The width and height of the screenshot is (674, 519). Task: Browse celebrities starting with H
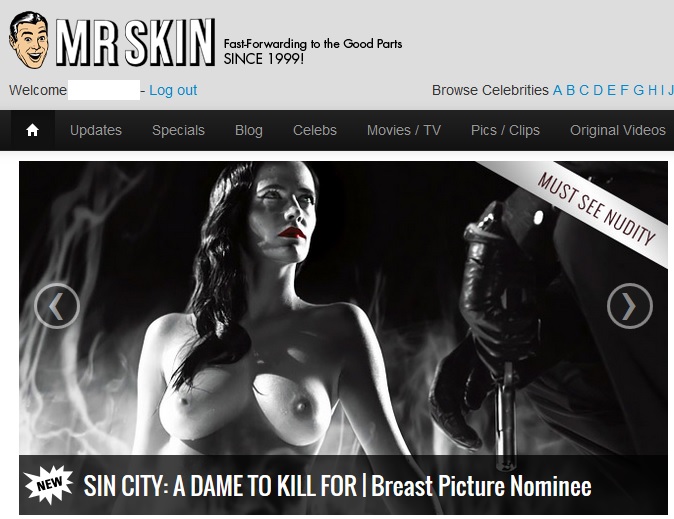(x=653, y=90)
